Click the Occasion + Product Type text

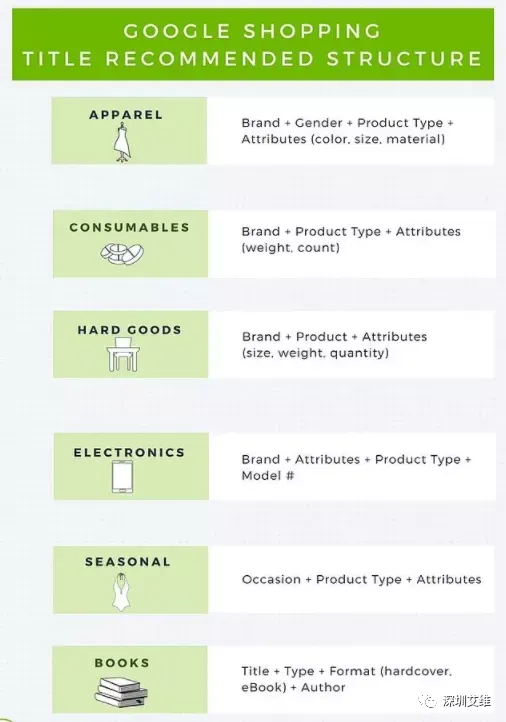pyautogui.click(x=321, y=580)
